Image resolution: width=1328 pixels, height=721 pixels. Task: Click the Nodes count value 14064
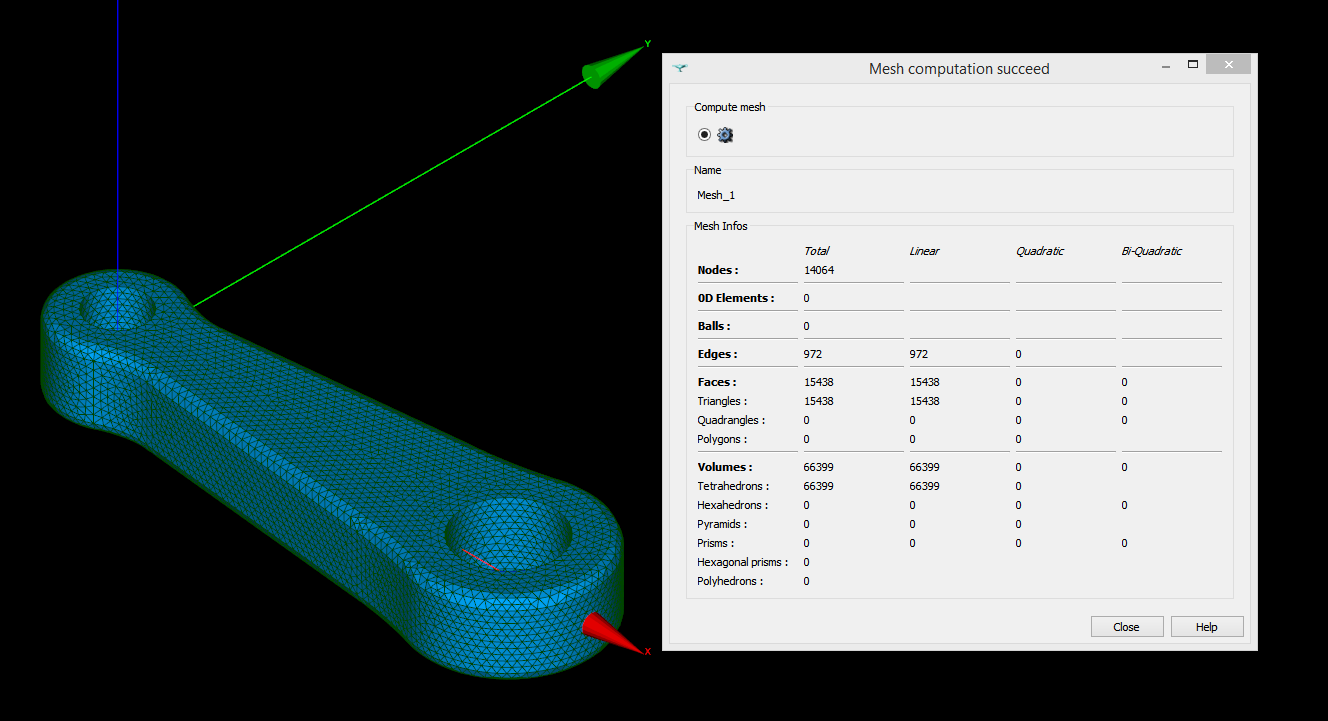[x=819, y=269]
